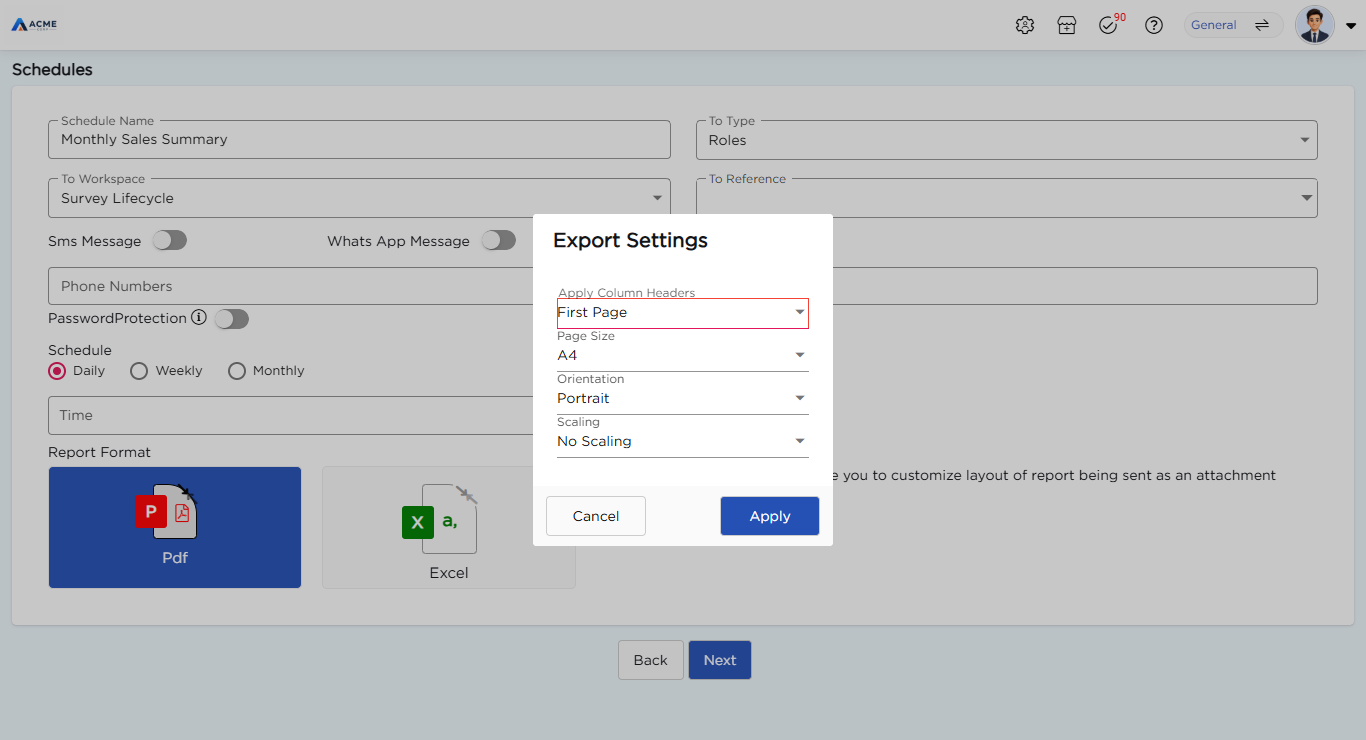Toggle the Sms Message switch
Screen dimensions: 1366x740
click(169, 241)
